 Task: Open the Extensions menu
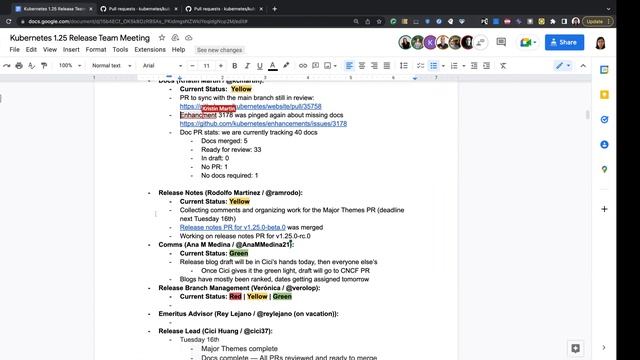coord(150,50)
